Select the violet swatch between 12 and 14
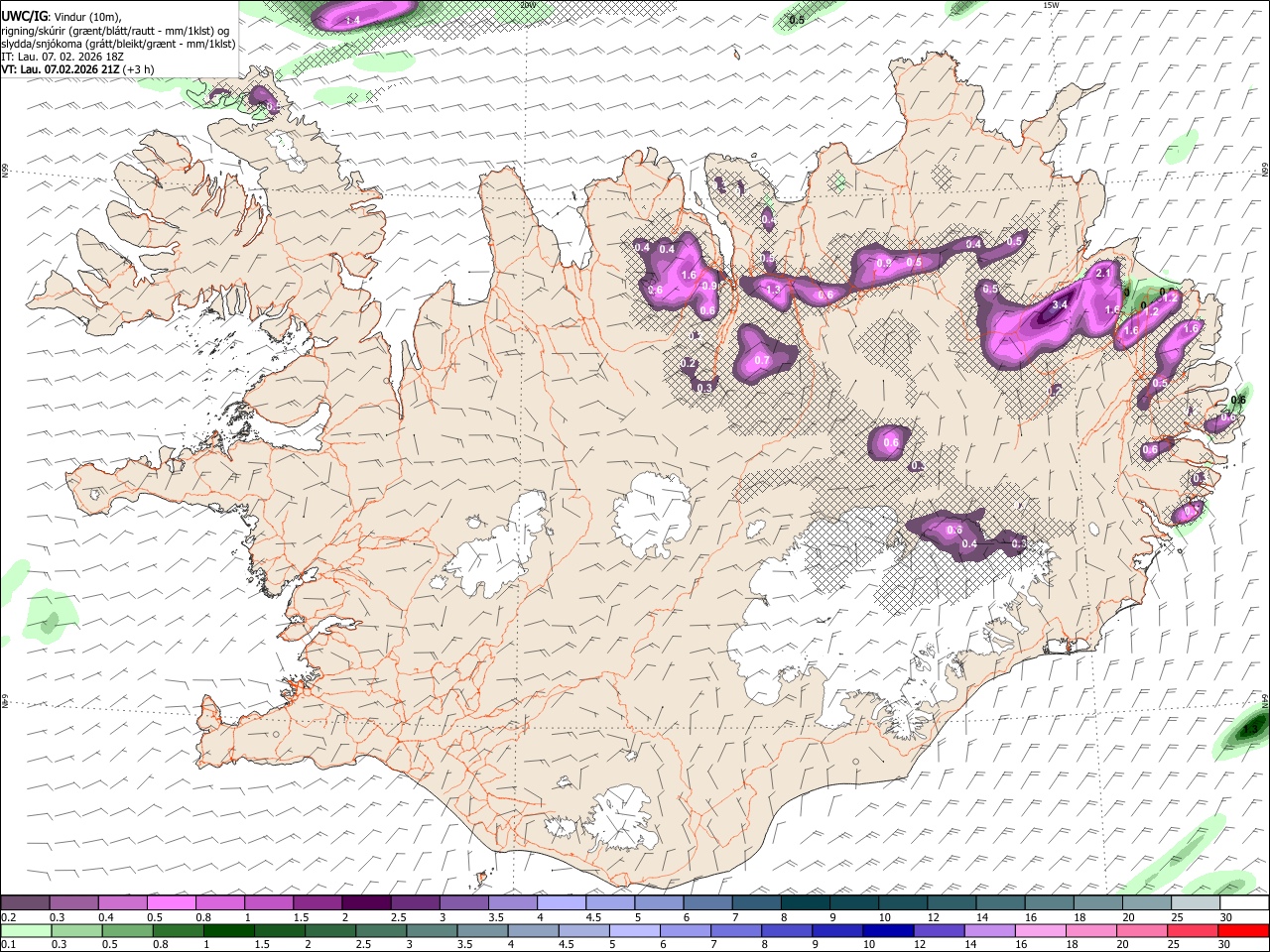This screenshot has width=1270, height=952. pyautogui.click(x=939, y=930)
